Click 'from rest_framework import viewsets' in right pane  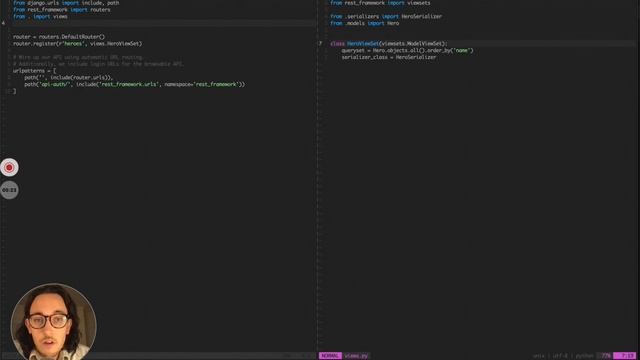[380, 3]
